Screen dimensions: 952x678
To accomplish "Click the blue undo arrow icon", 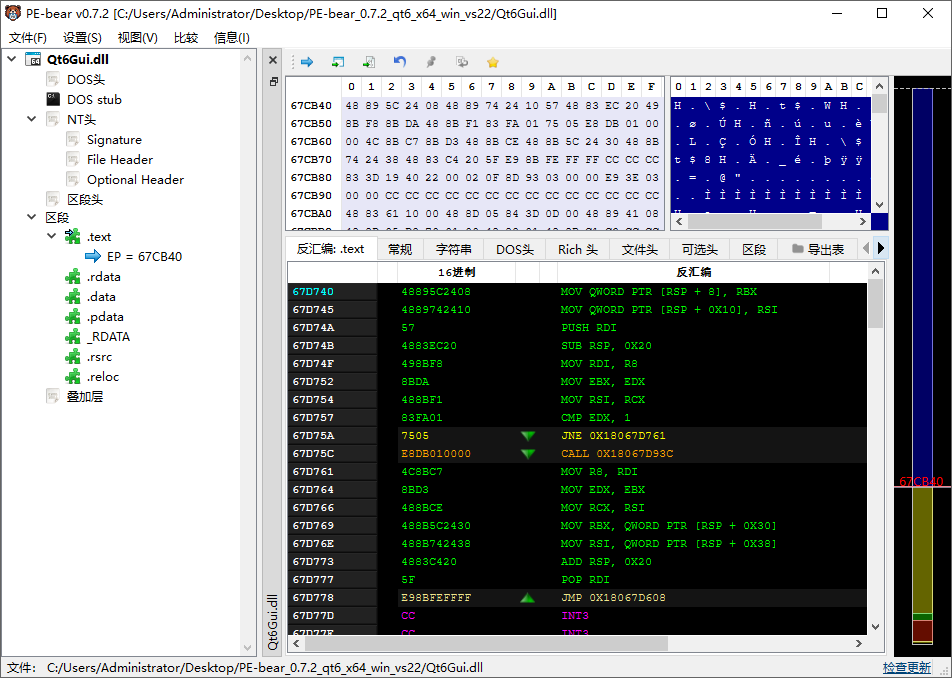I will 400,62.
